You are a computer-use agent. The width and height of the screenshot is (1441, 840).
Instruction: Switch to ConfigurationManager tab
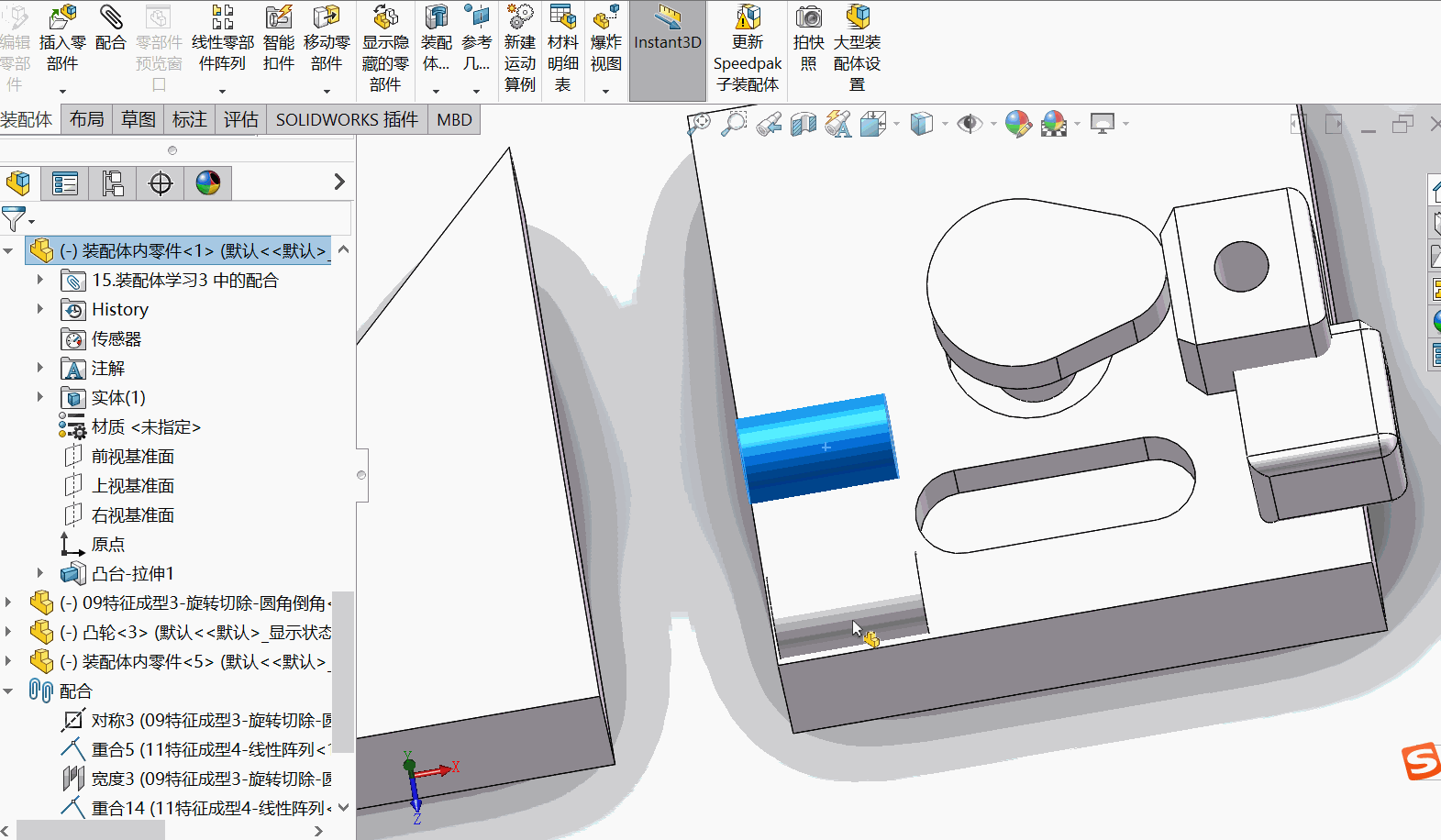pos(113,183)
